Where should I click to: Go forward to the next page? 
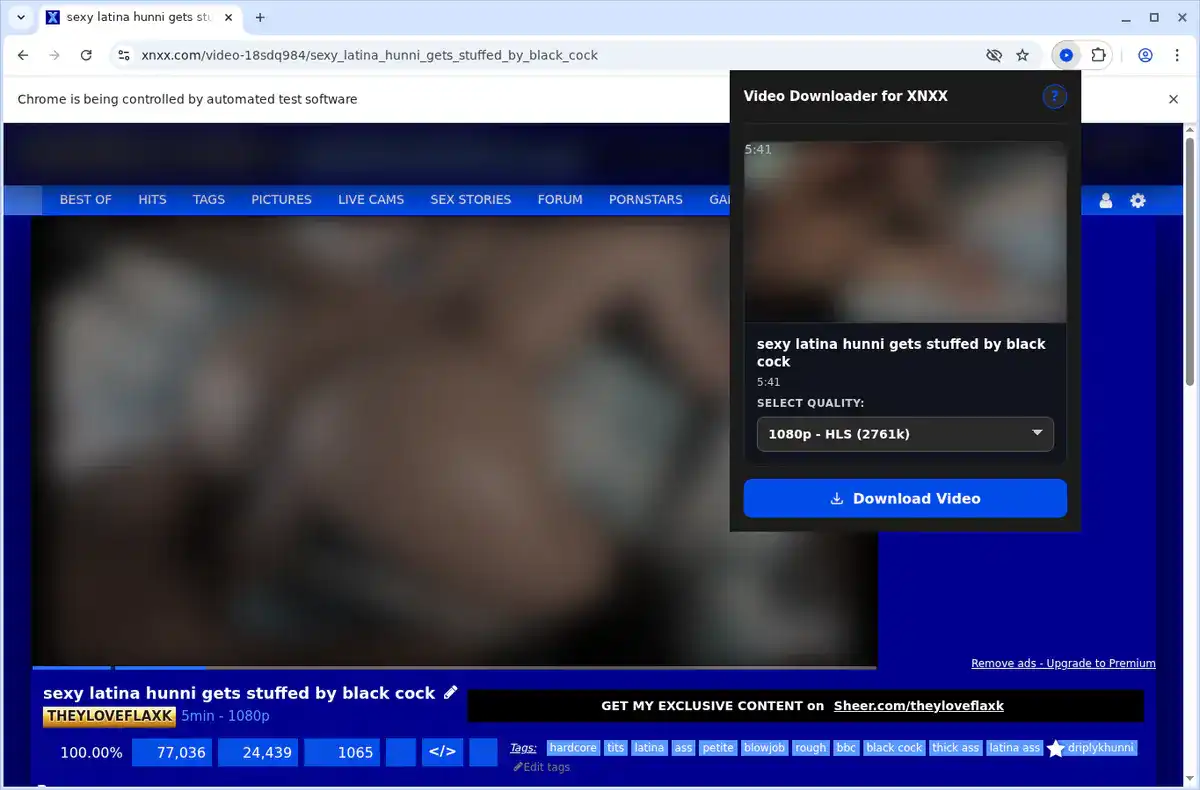coord(54,55)
